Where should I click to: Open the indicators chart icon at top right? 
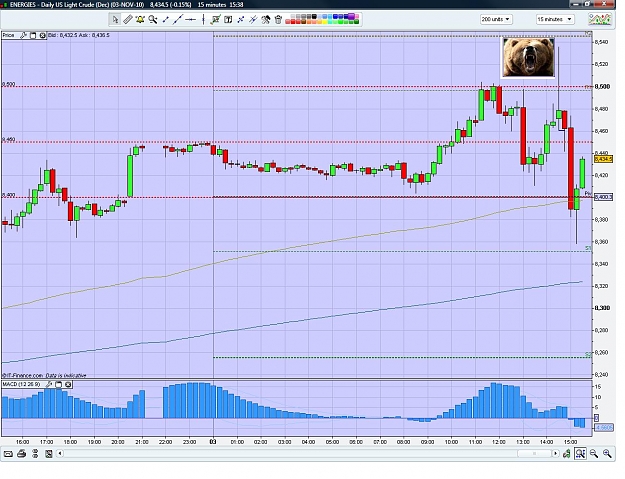(x=600, y=19)
